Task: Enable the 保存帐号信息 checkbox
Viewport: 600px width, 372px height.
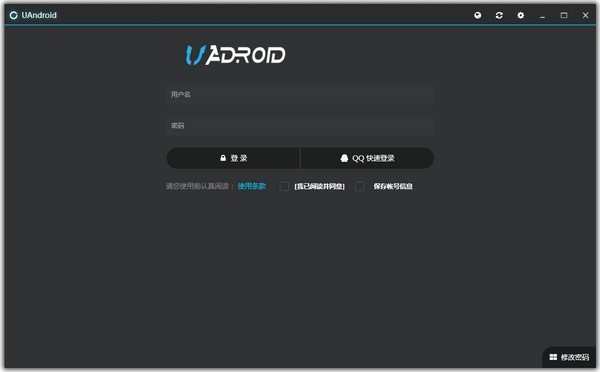Action: (x=360, y=186)
